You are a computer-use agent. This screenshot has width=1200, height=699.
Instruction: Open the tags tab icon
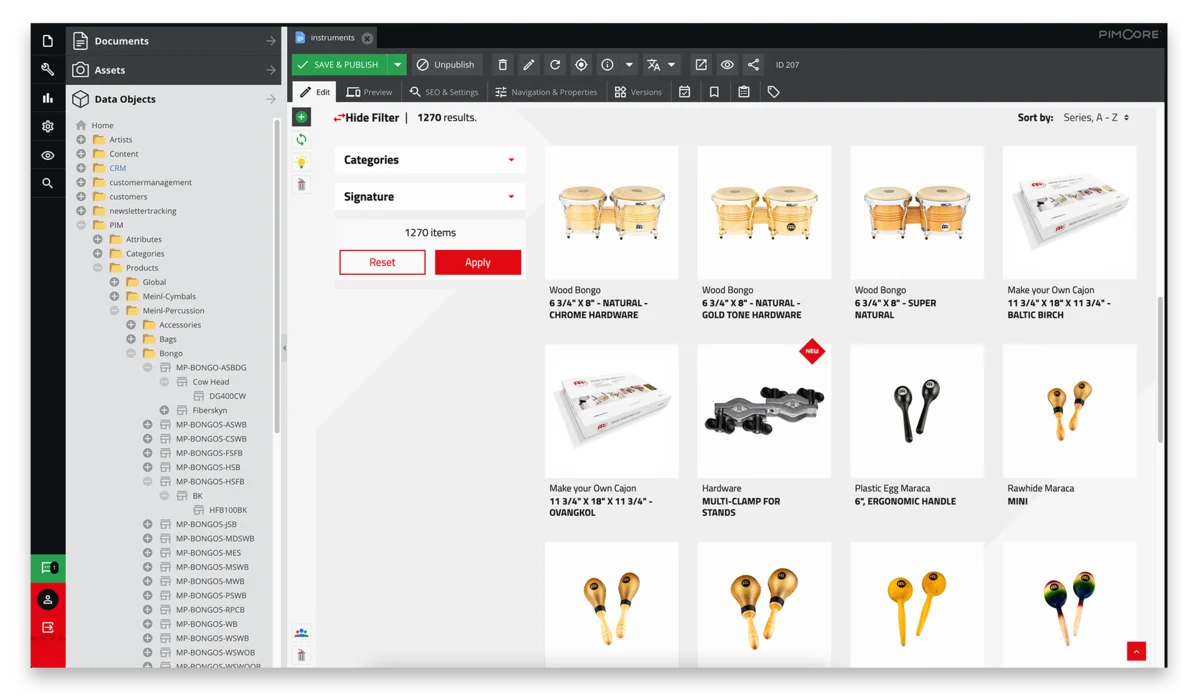pyautogui.click(x=773, y=92)
